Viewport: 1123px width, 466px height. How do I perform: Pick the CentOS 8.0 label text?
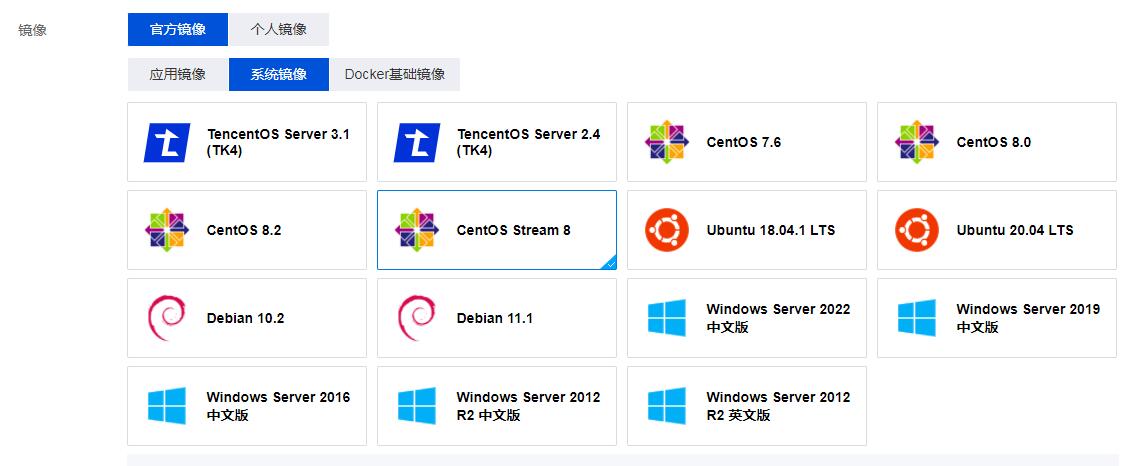coord(993,142)
